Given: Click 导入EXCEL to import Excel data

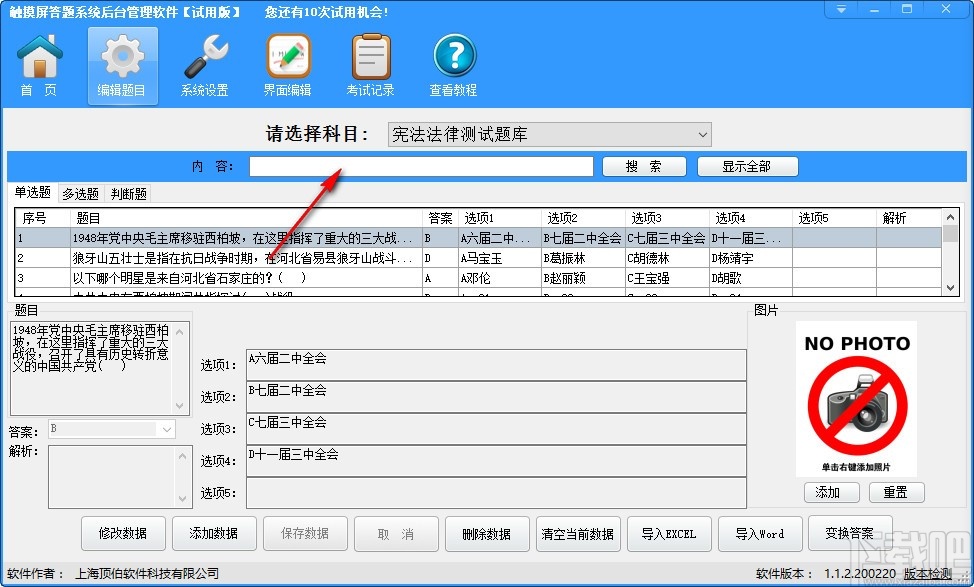Looking at the screenshot, I should (669, 533).
